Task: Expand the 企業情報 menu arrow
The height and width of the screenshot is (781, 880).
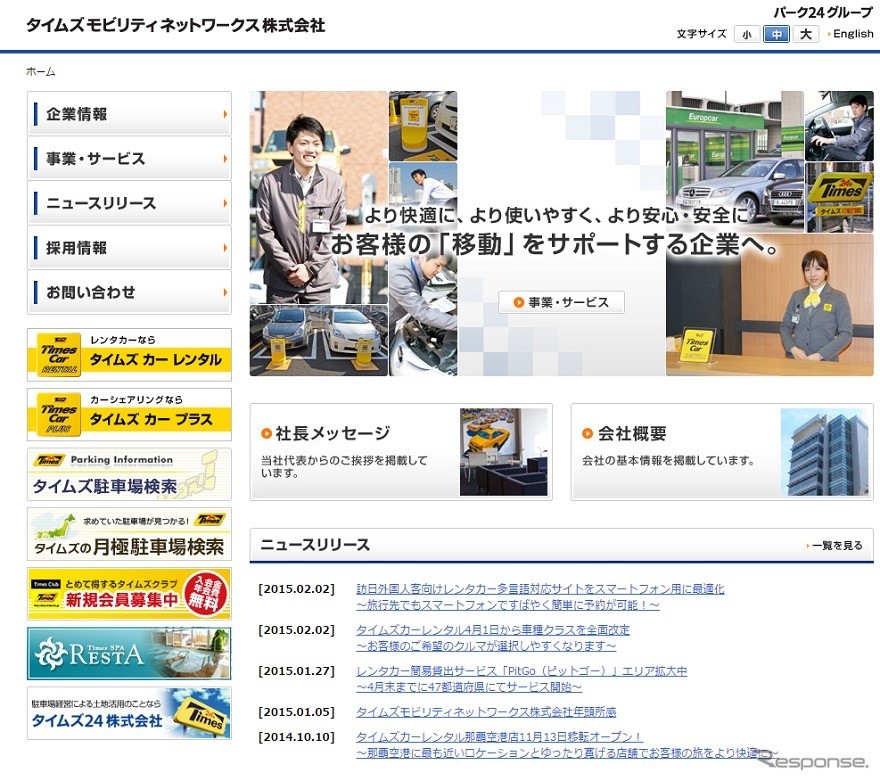Action: pyautogui.click(x=225, y=114)
